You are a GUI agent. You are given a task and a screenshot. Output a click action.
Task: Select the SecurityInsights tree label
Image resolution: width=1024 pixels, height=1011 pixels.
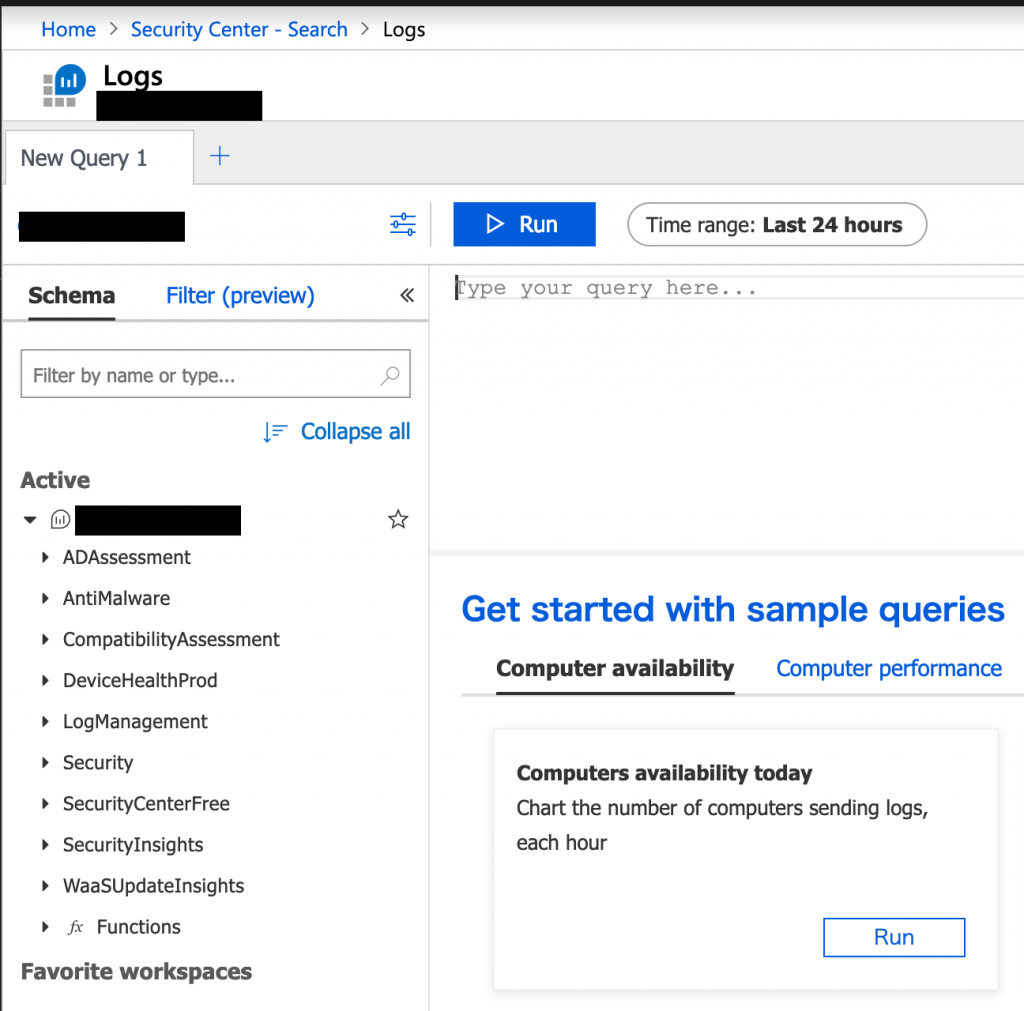[133, 845]
